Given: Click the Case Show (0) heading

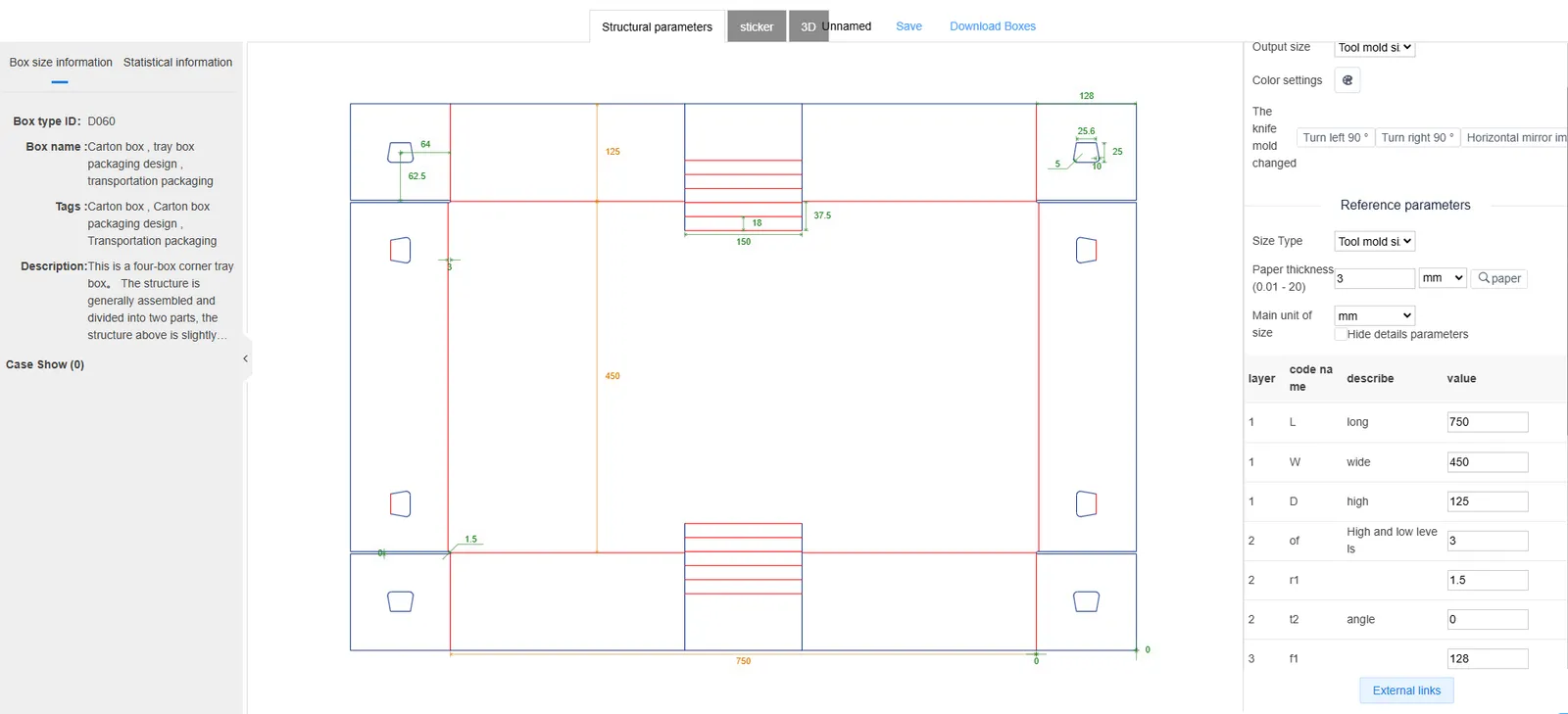Looking at the screenshot, I should pyautogui.click(x=45, y=364).
